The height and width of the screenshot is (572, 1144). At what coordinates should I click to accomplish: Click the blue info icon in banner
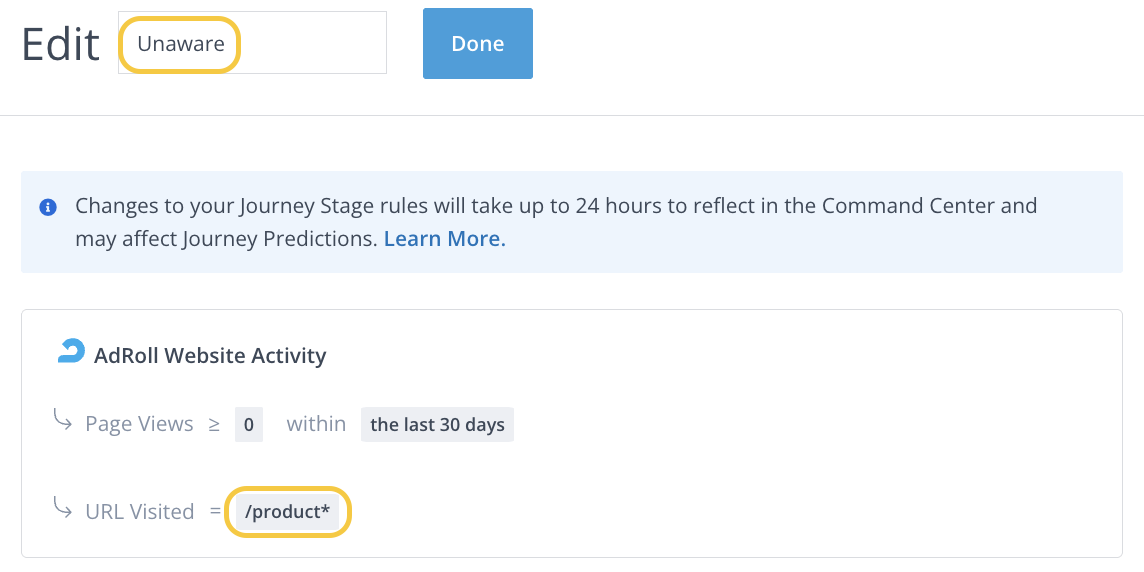(47, 207)
